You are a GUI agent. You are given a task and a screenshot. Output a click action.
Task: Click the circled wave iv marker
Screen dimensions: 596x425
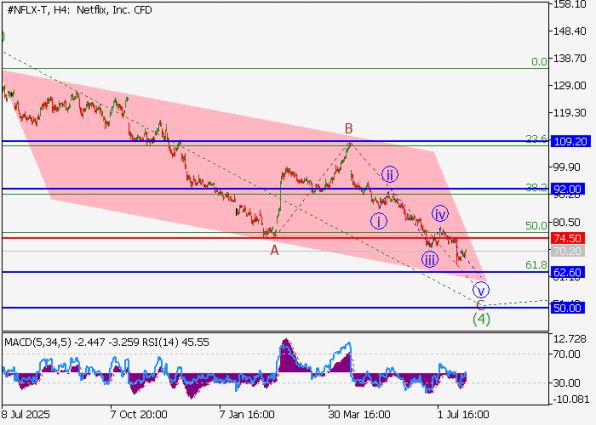[440, 214]
